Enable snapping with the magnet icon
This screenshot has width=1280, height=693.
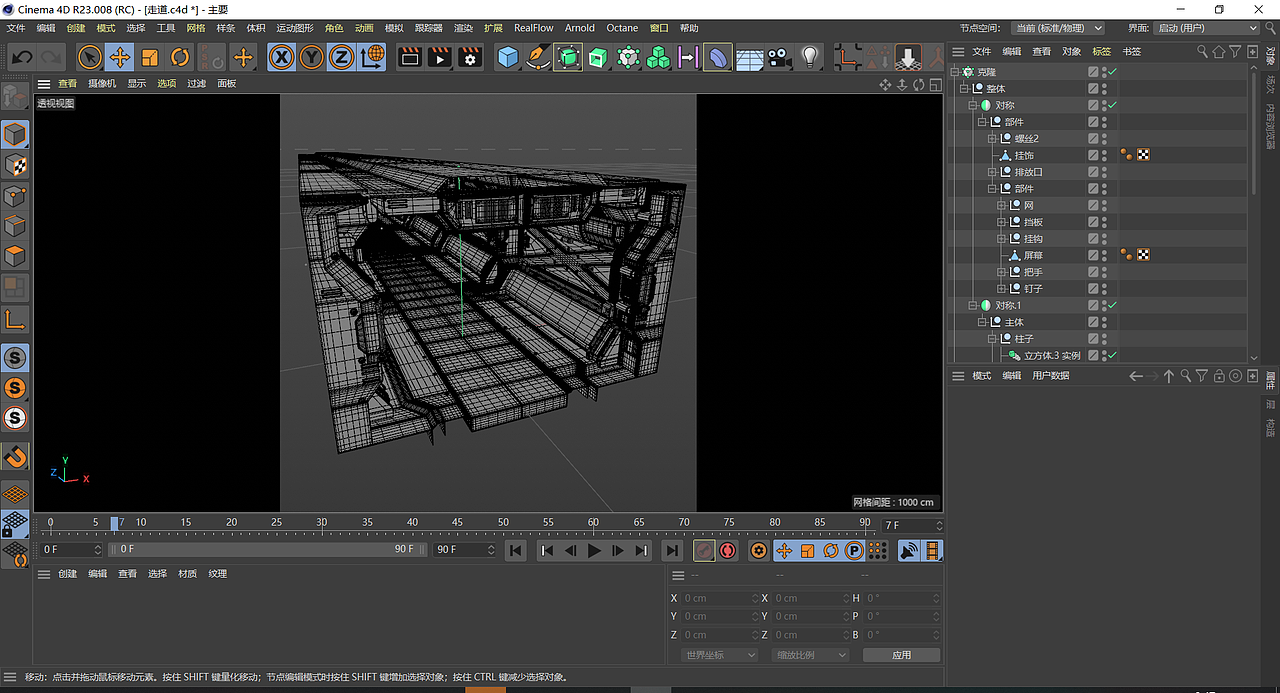(15, 457)
